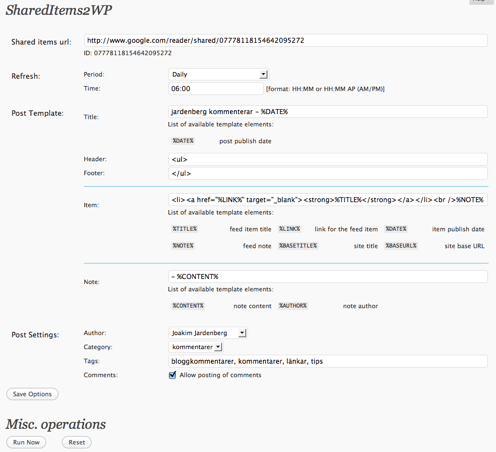Toggle Allow posting of comments checkbox
The width and height of the screenshot is (496, 452).
tap(172, 375)
